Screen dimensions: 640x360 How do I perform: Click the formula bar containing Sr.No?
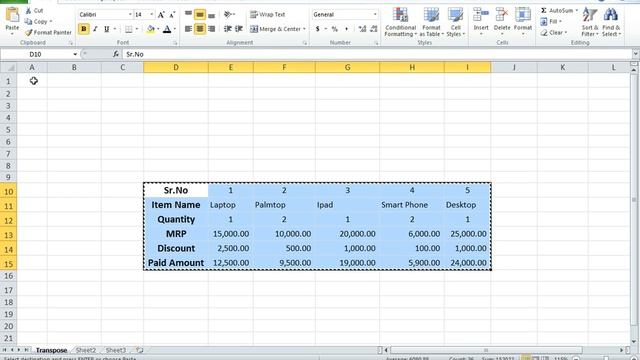click(377, 54)
